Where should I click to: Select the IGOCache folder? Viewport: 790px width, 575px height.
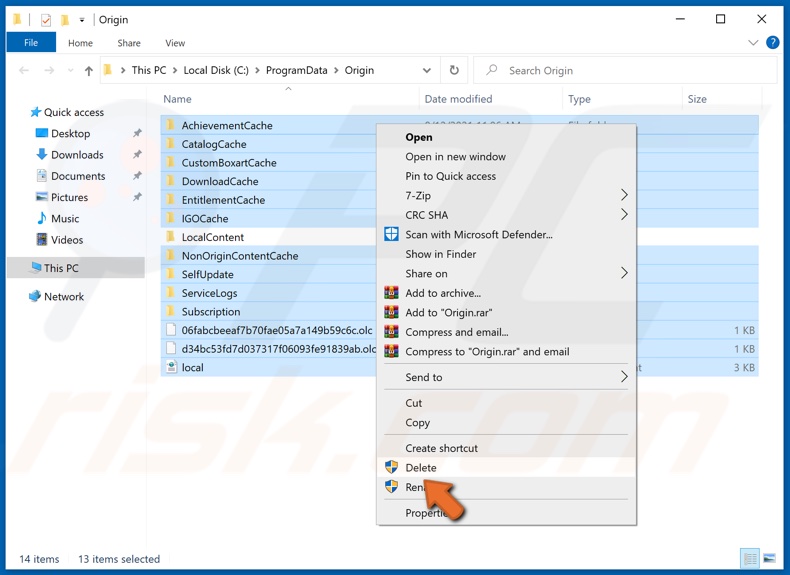[x=205, y=219]
